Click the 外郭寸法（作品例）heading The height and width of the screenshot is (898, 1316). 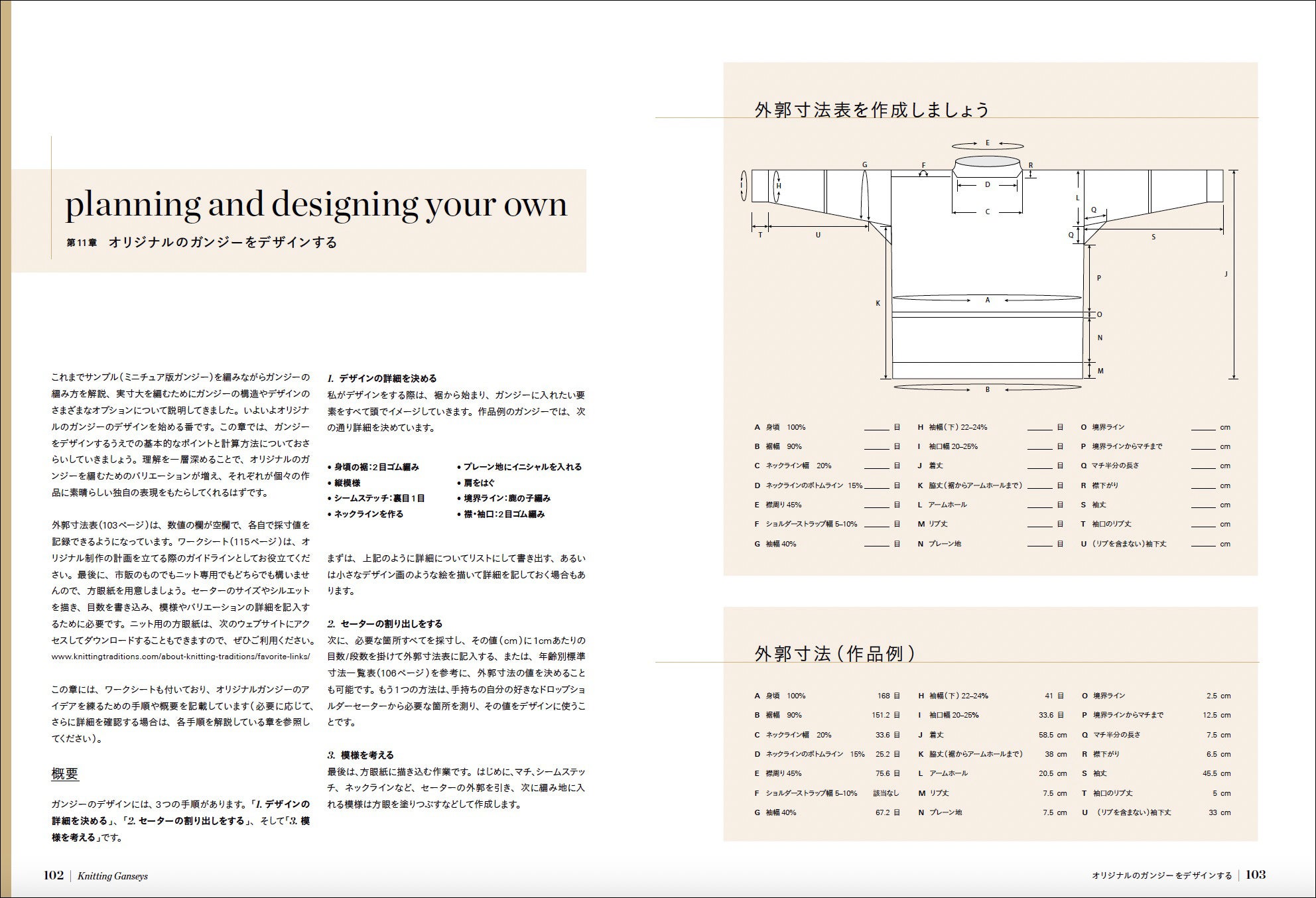point(835,654)
